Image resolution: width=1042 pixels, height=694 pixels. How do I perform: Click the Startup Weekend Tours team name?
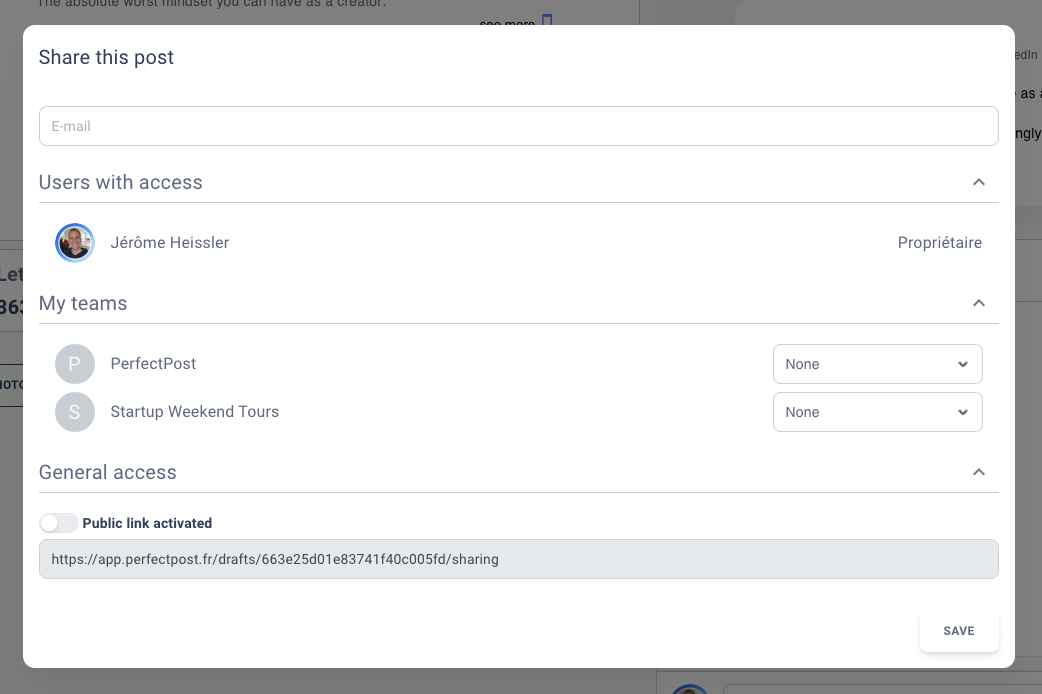coord(195,411)
